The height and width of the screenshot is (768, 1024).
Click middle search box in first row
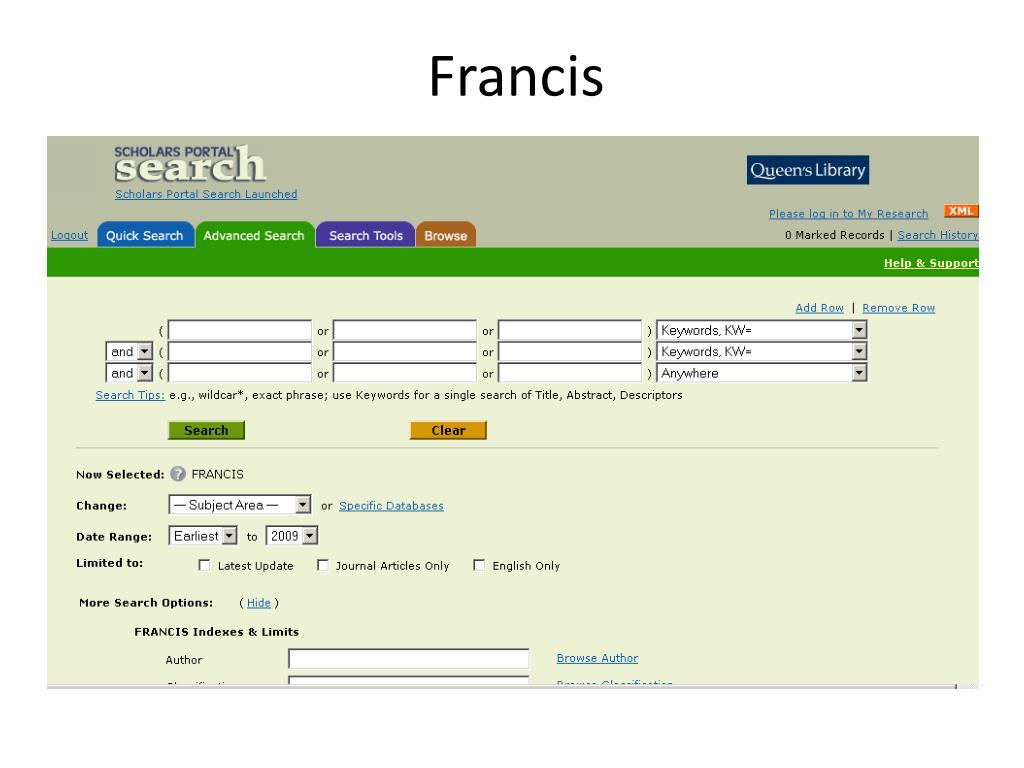pyautogui.click(x=405, y=330)
